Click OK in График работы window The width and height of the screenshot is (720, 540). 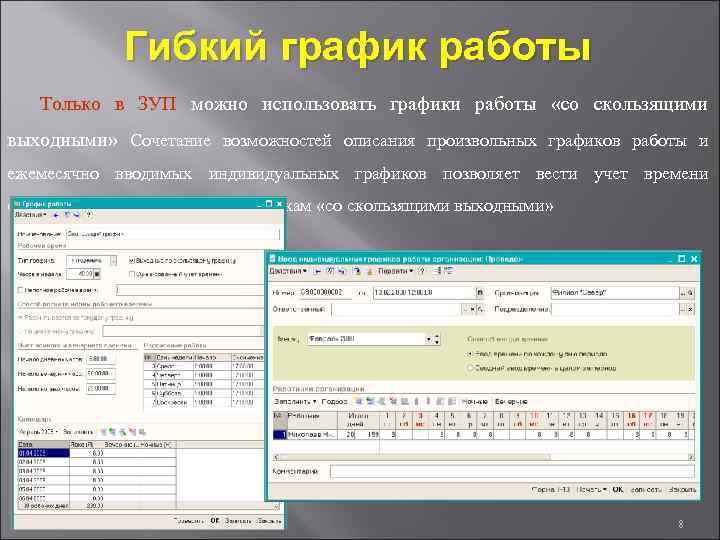(x=214, y=521)
